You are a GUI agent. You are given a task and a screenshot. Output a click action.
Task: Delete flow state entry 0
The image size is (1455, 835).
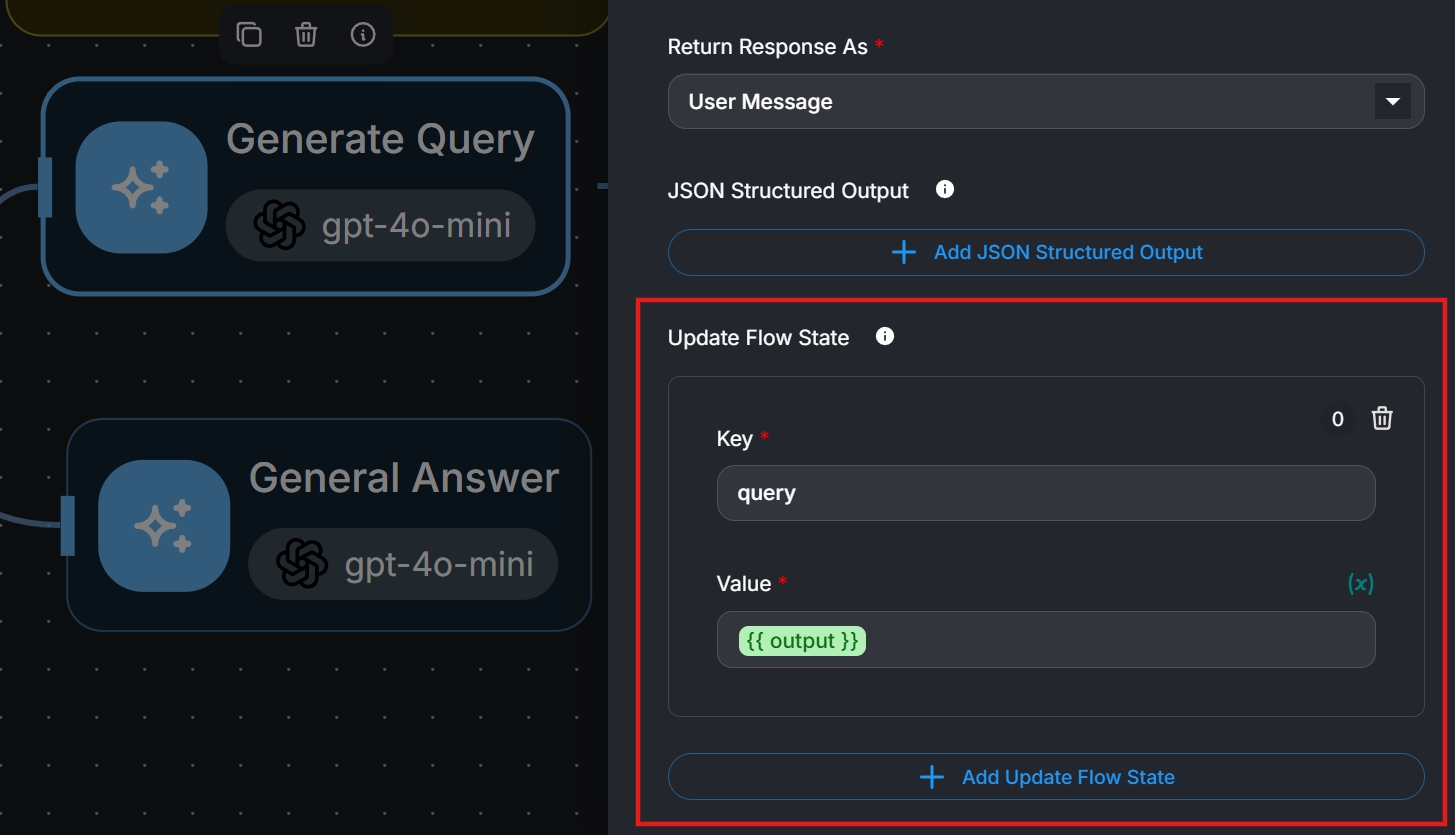(x=1382, y=418)
